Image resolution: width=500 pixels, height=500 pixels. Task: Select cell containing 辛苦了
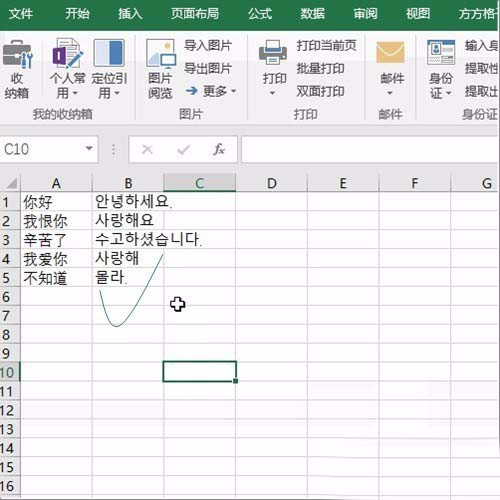point(56,240)
